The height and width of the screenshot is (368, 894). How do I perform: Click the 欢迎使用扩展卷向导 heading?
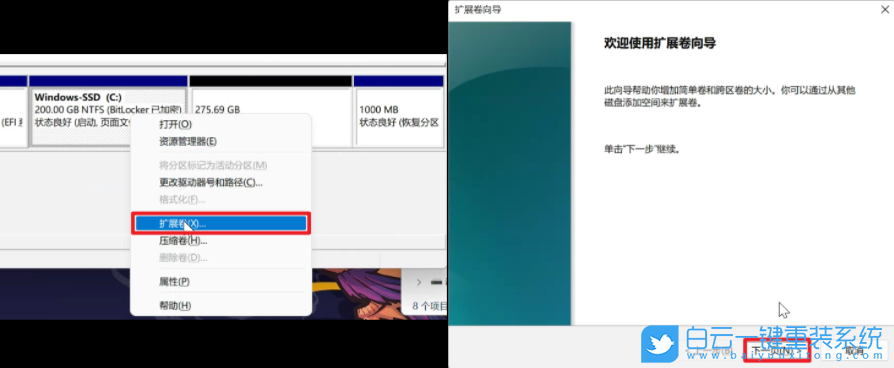(660, 43)
